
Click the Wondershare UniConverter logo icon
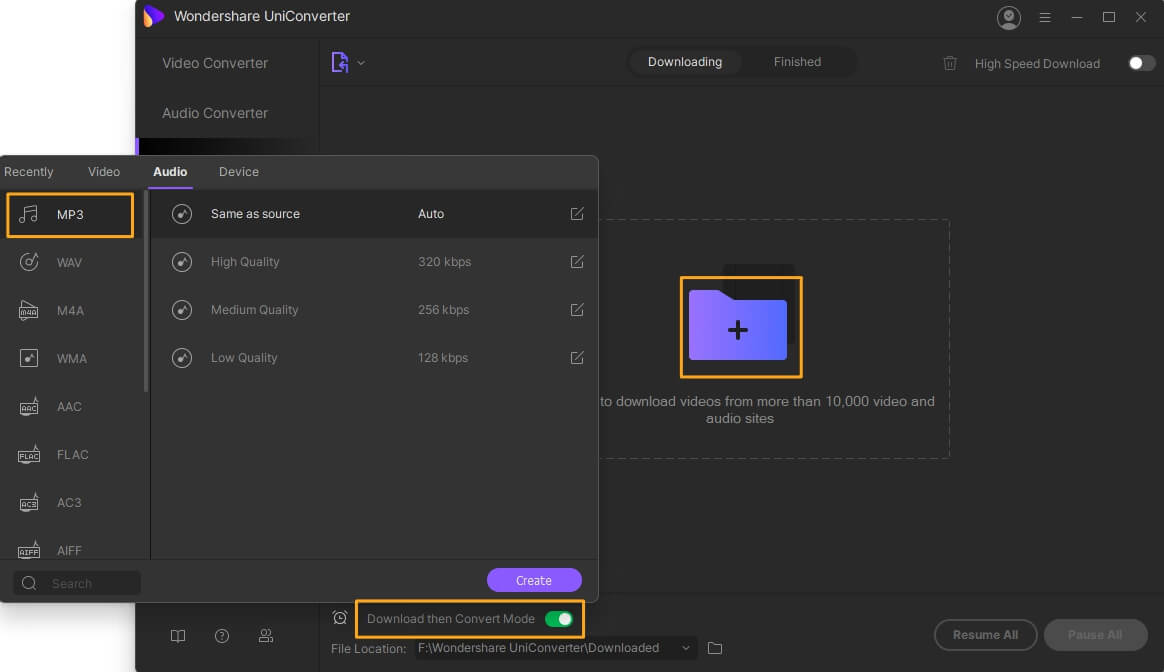[154, 16]
